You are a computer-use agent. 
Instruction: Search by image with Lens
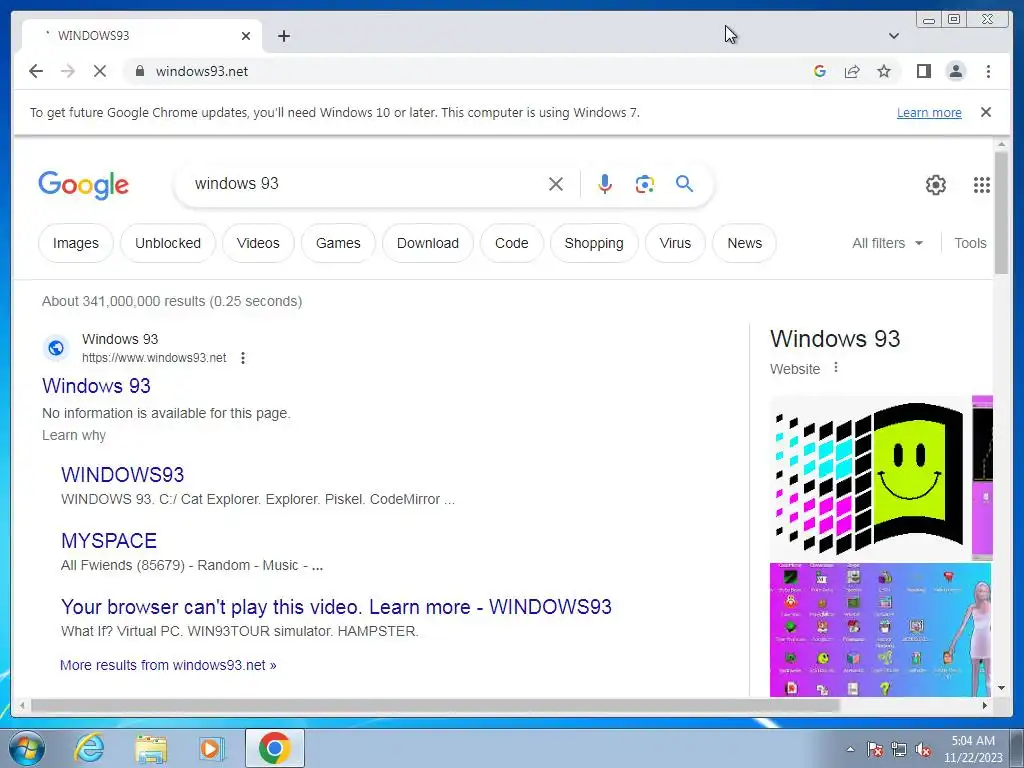[x=645, y=184]
